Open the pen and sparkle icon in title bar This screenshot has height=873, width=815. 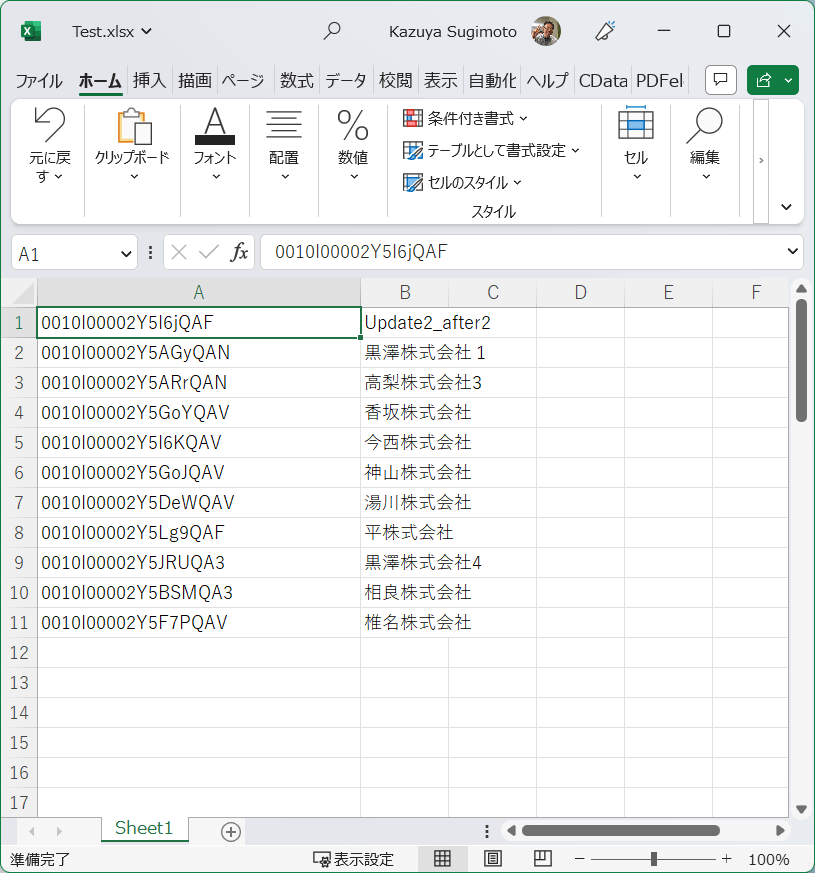(x=605, y=31)
